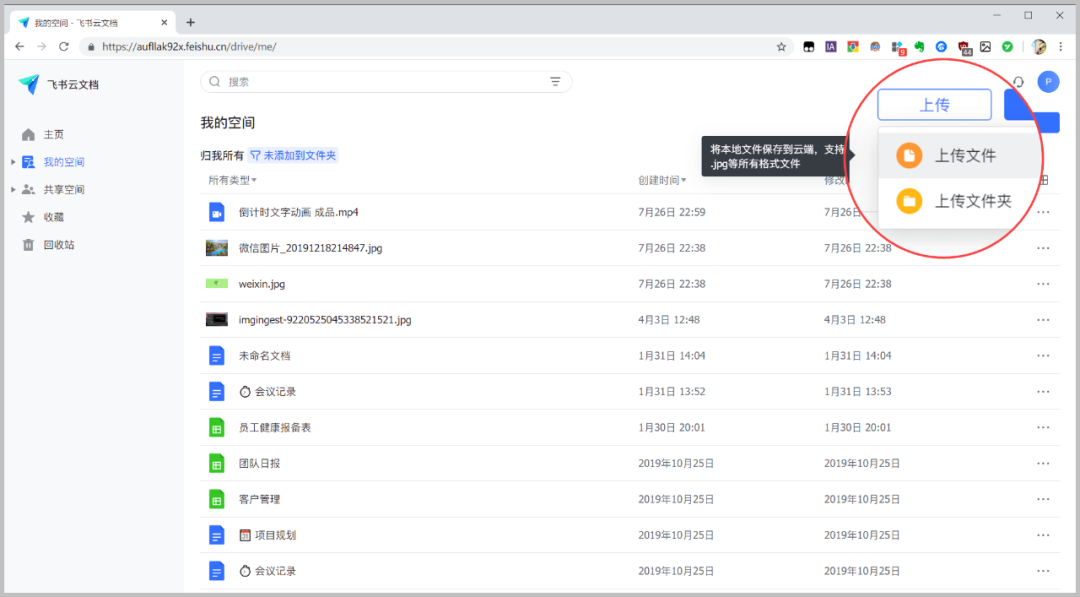Open the 创建时间 sort dropdown

tap(662, 180)
